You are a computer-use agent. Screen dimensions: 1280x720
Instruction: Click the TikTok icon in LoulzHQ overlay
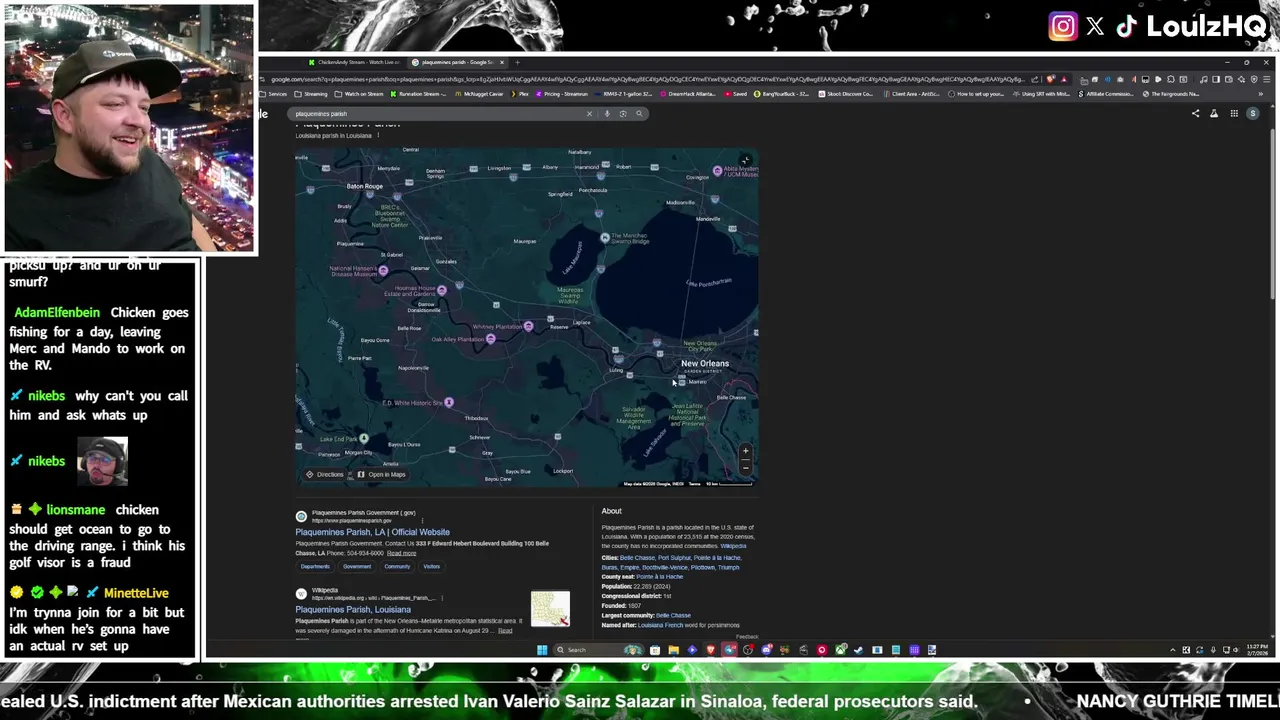[x=1127, y=27]
